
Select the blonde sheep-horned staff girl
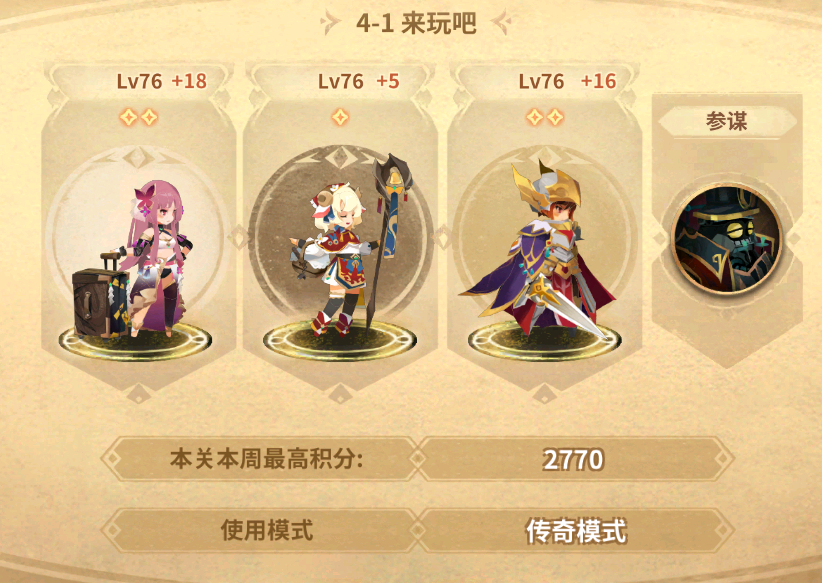point(336,257)
